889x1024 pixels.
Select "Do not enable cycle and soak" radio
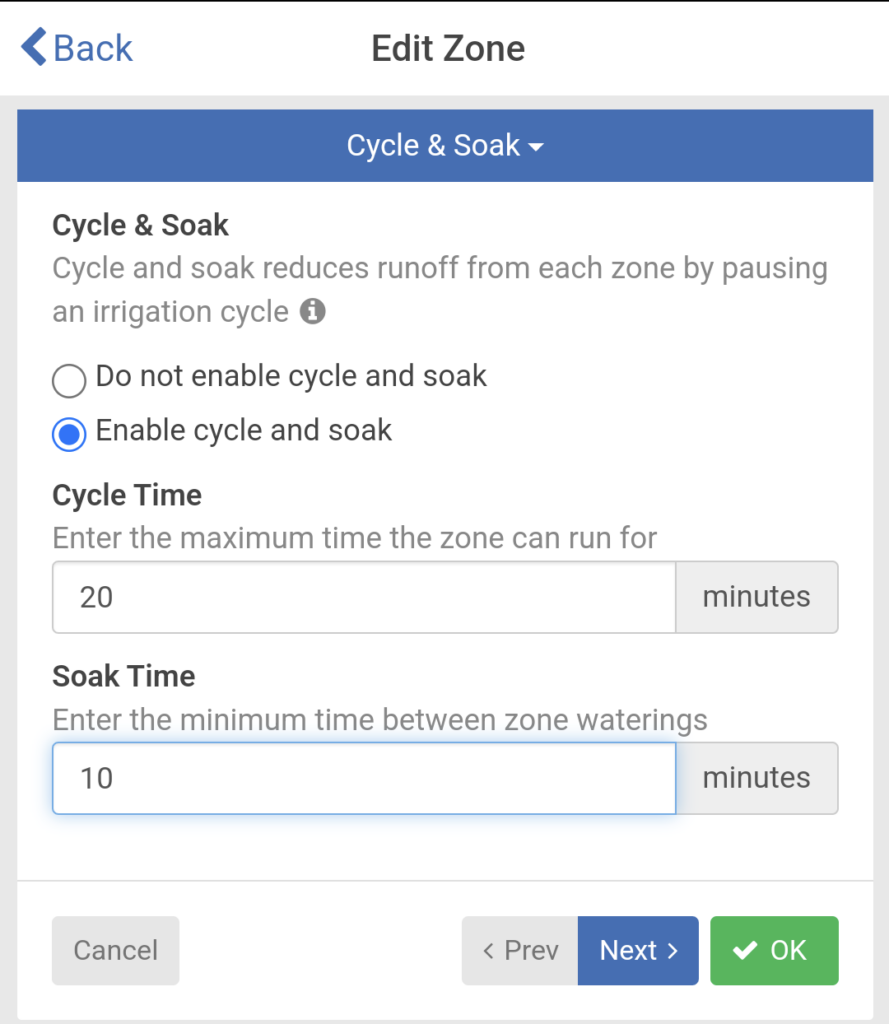(x=69, y=380)
